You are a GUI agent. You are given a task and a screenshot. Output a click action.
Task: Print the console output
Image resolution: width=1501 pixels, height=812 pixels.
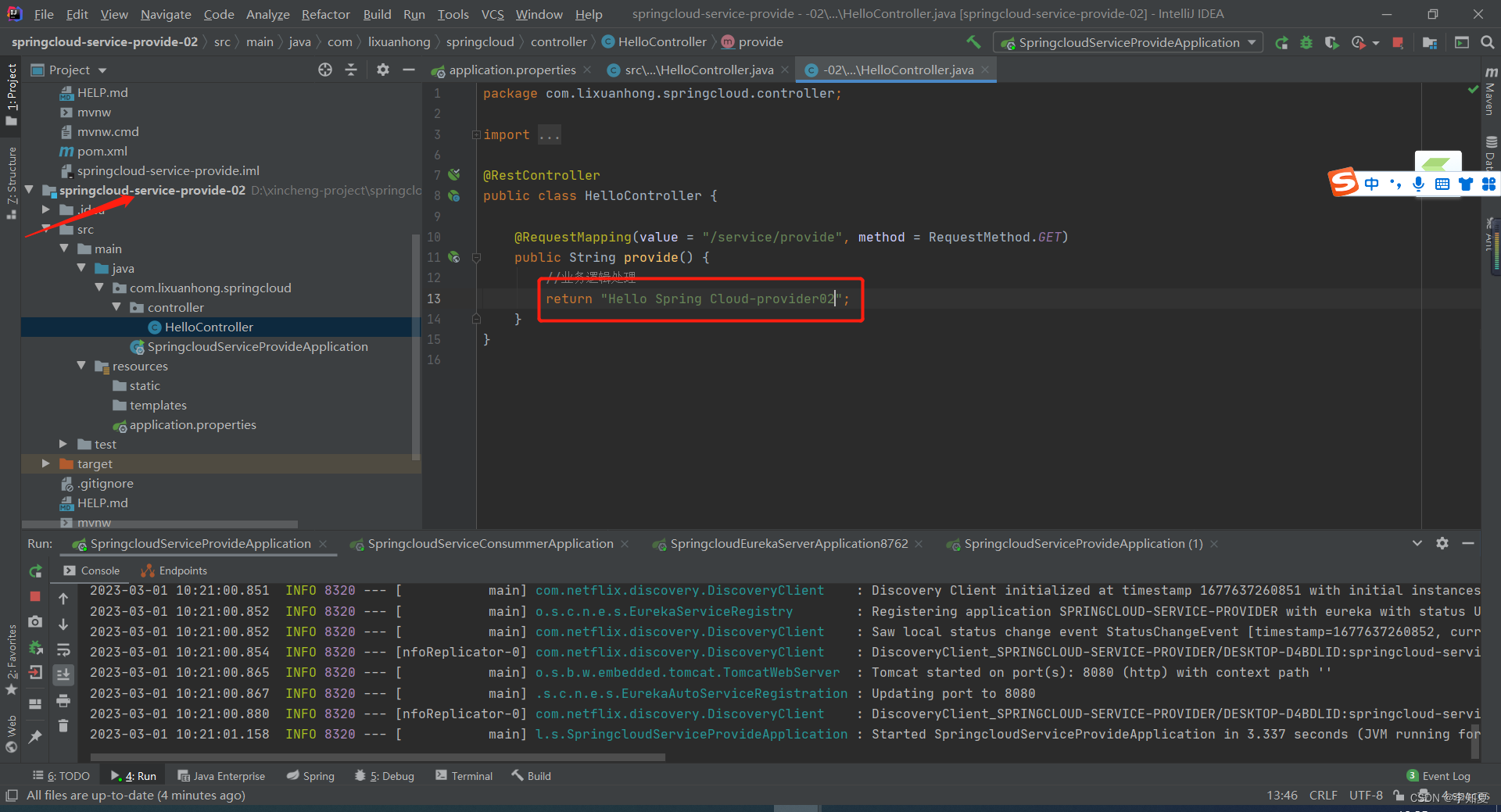click(63, 700)
